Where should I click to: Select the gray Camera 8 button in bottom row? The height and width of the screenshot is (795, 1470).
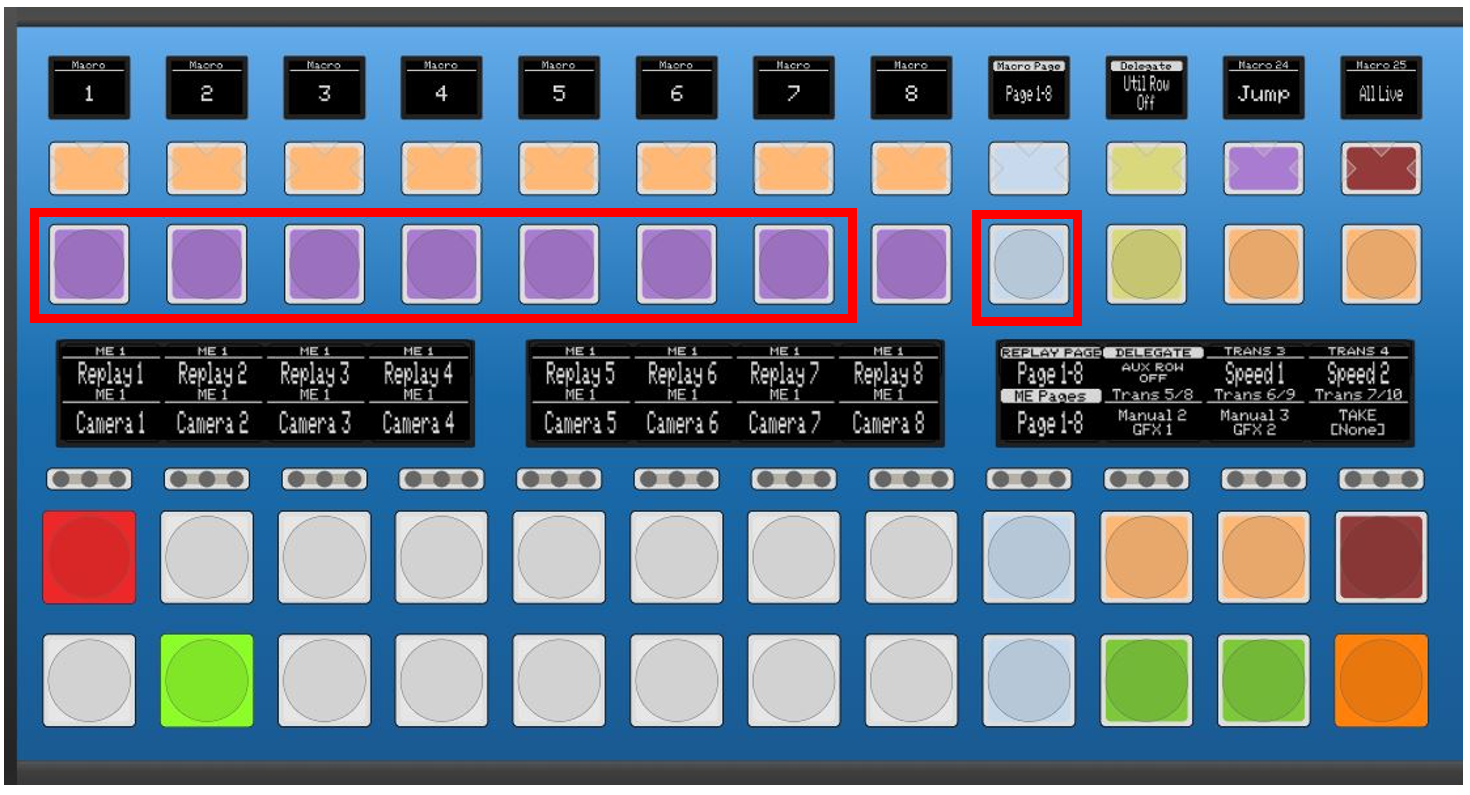911,680
